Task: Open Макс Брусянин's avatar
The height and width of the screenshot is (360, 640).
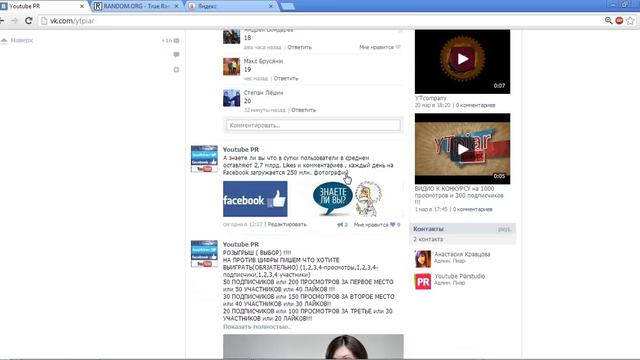Action: (x=231, y=67)
